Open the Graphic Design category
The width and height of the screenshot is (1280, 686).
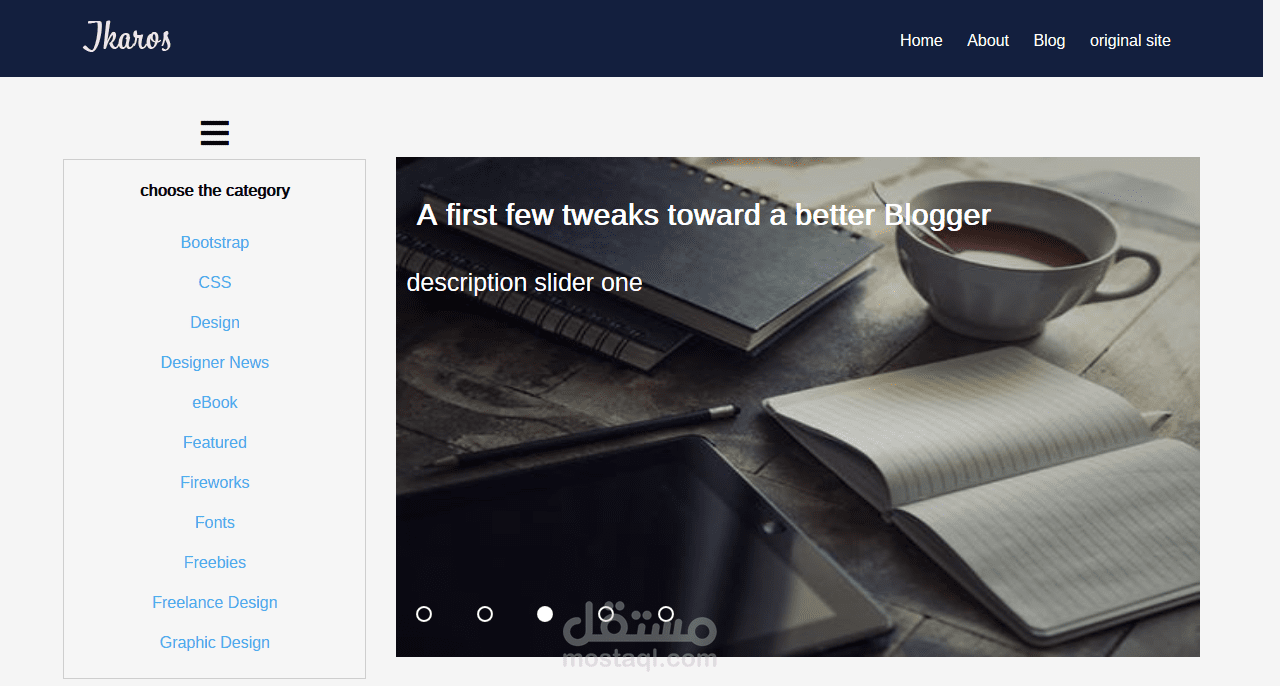(215, 643)
